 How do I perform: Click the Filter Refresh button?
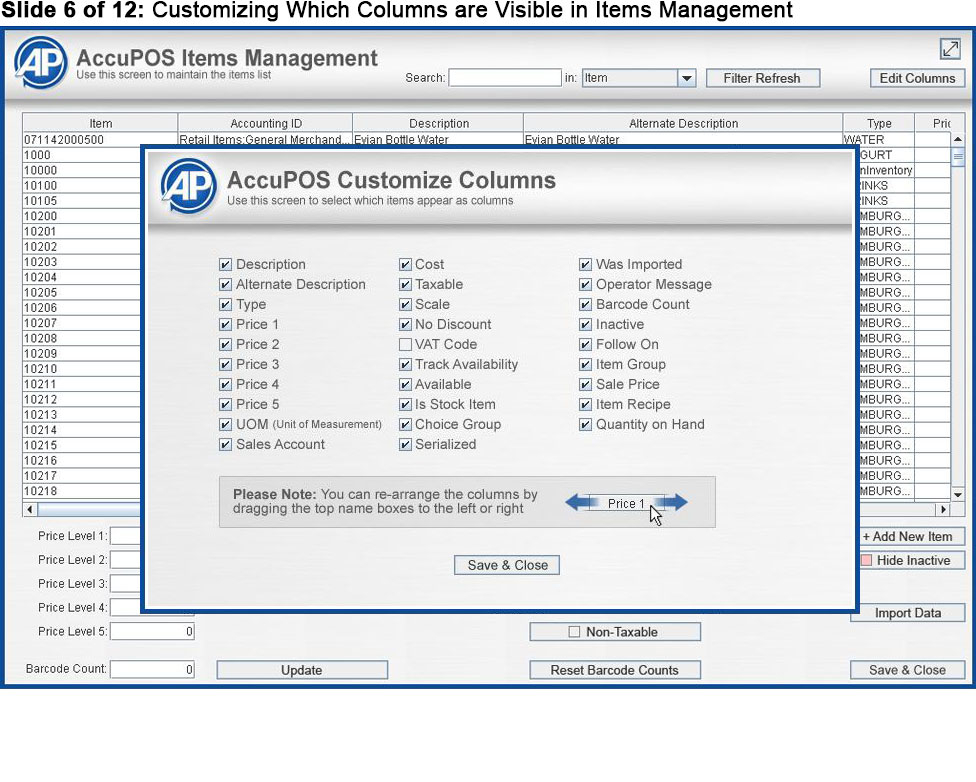pyautogui.click(x=762, y=78)
